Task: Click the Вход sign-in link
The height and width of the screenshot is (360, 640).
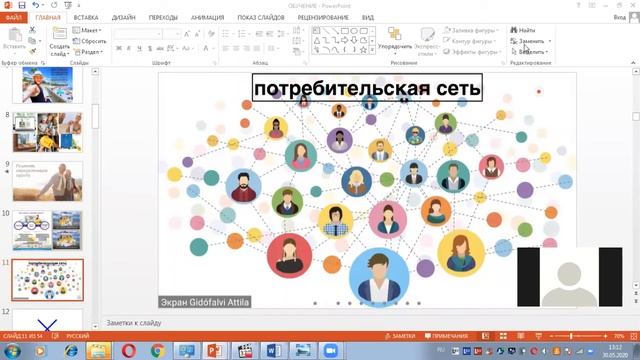Action: coord(619,17)
